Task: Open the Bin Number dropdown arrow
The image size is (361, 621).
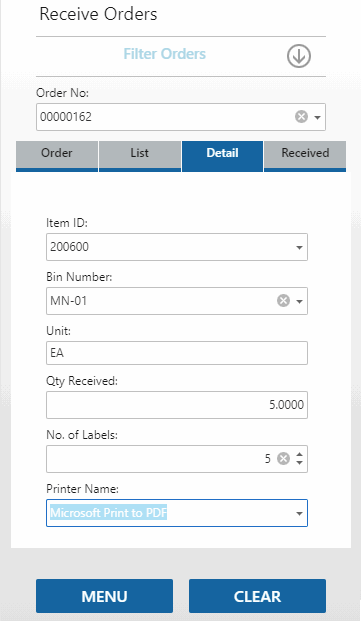Action: pyautogui.click(x=299, y=301)
